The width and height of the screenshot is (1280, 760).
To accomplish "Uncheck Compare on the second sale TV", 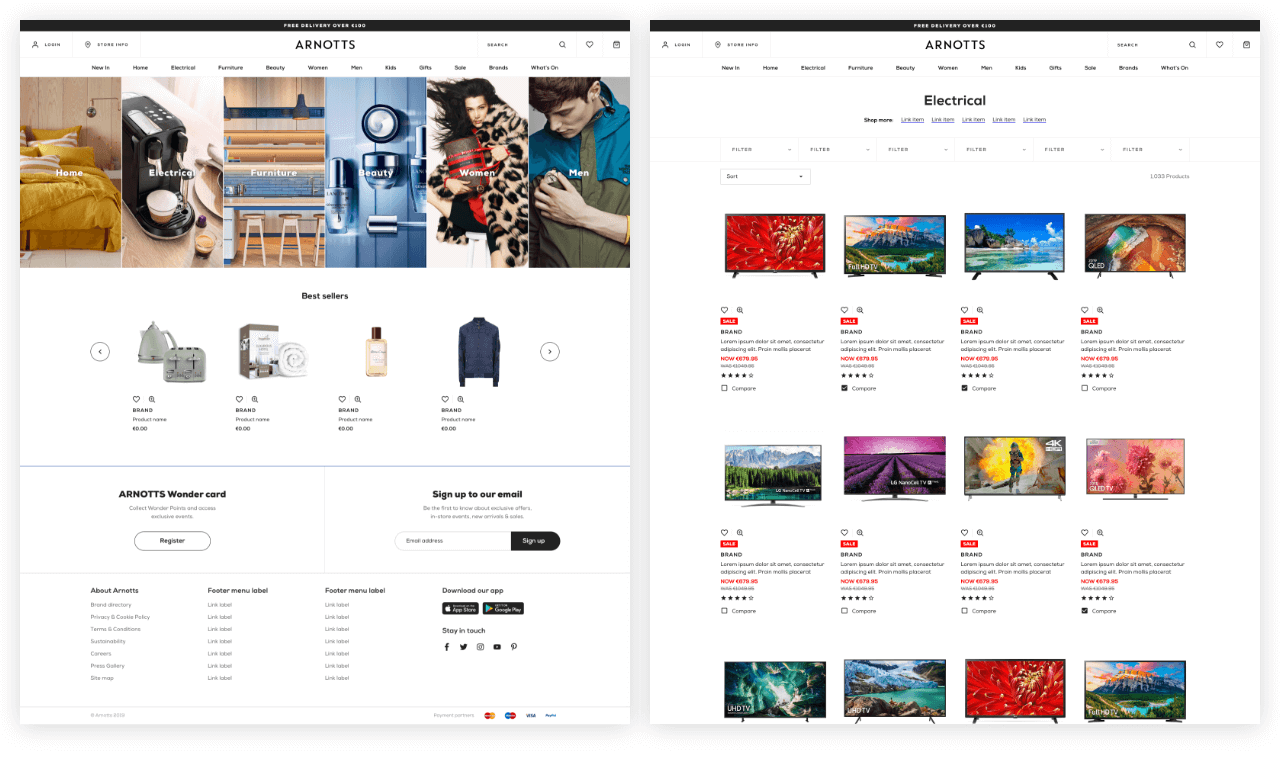I will coord(845,388).
